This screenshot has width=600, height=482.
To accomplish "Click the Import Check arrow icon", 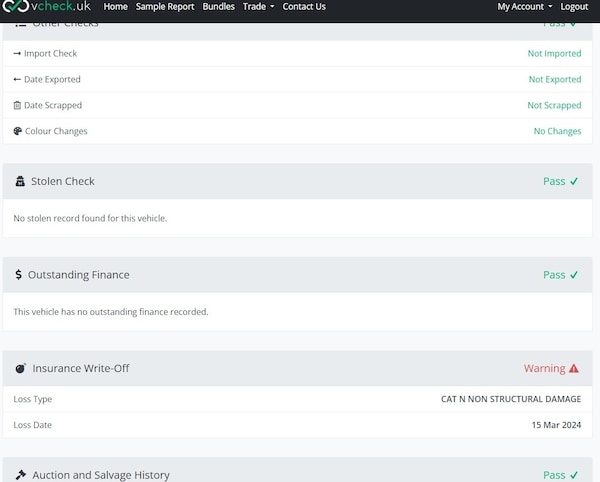I will 17,53.
